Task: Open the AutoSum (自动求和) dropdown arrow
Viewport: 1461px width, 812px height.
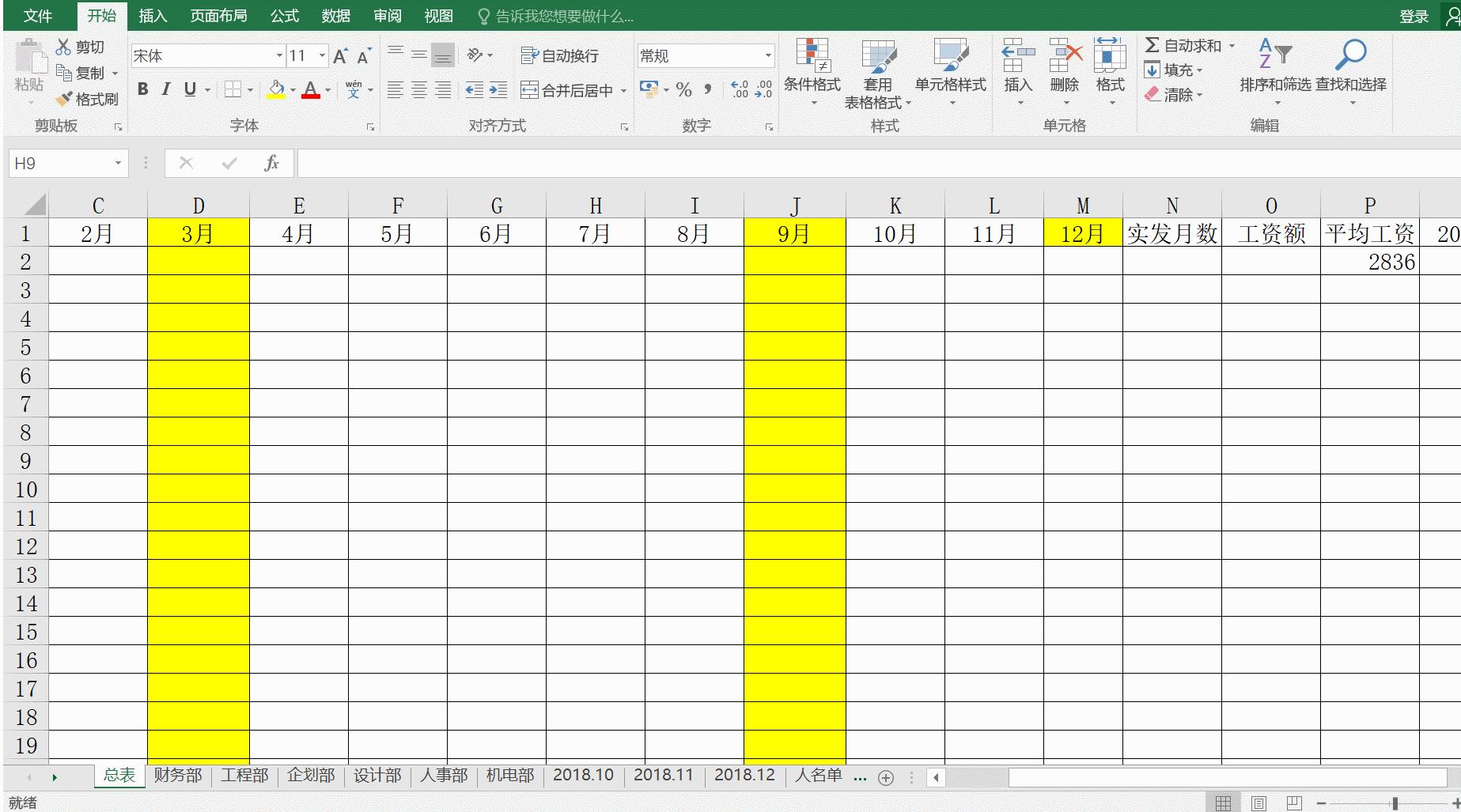Action: [1232, 46]
